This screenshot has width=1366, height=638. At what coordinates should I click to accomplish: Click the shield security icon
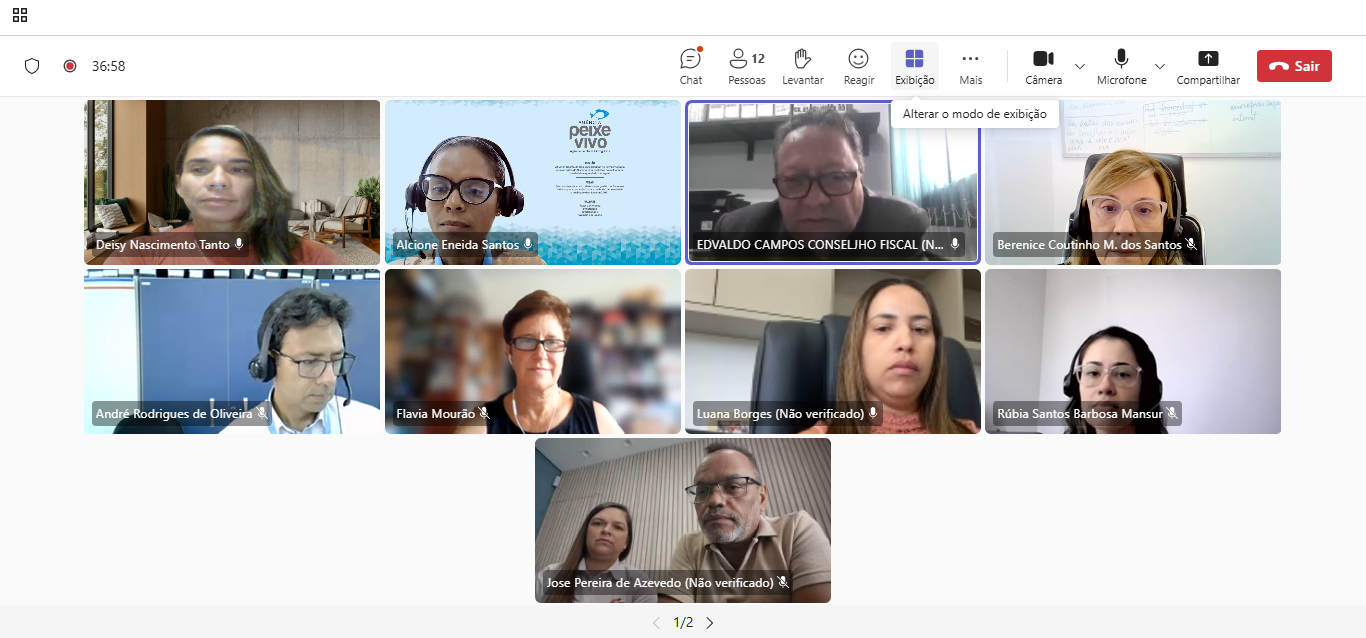(x=32, y=66)
